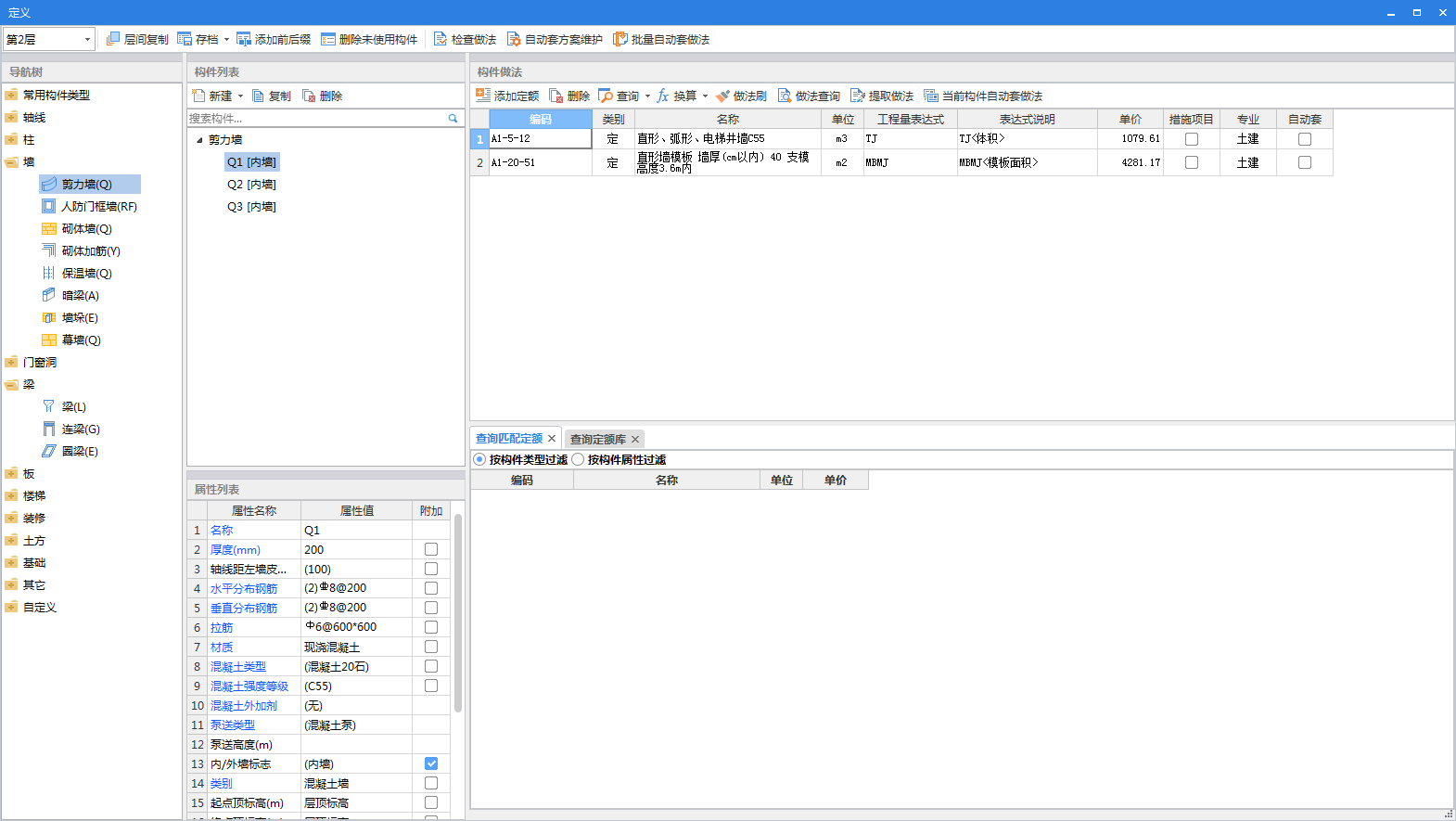This screenshot has height=821, width=1456.
Task: Toggle 措施项目 checkbox for row A1-20-51
Action: tap(1192, 162)
